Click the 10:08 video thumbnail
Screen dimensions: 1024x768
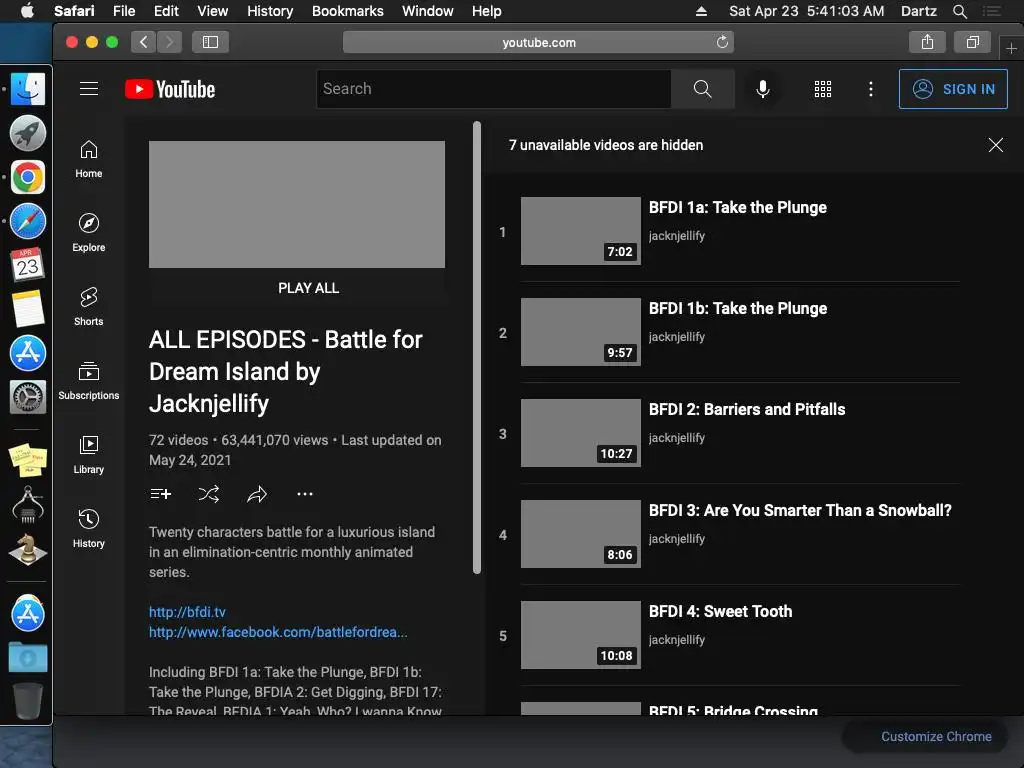pyautogui.click(x=581, y=635)
